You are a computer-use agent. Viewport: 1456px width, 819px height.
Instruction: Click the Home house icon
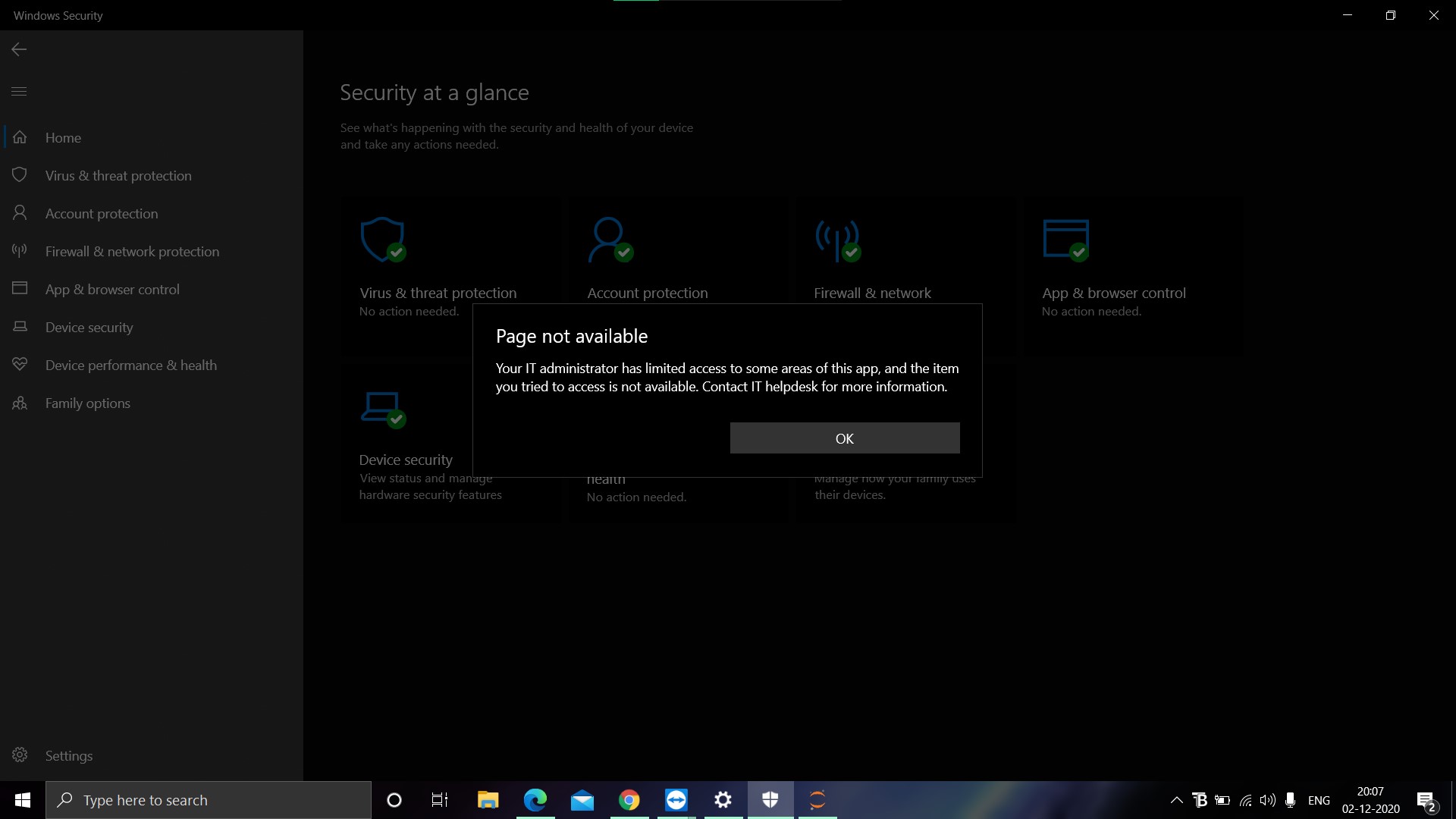click(x=20, y=137)
